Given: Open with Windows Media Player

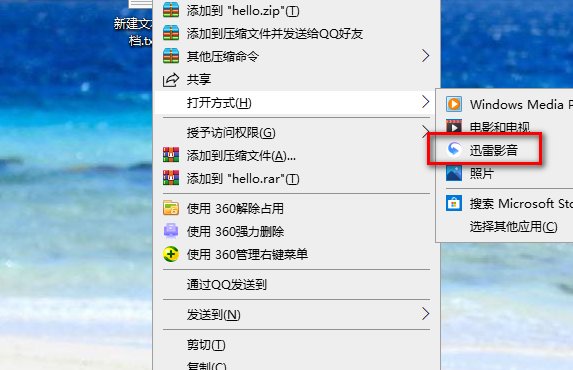Looking at the screenshot, I should pyautogui.click(x=505, y=104).
